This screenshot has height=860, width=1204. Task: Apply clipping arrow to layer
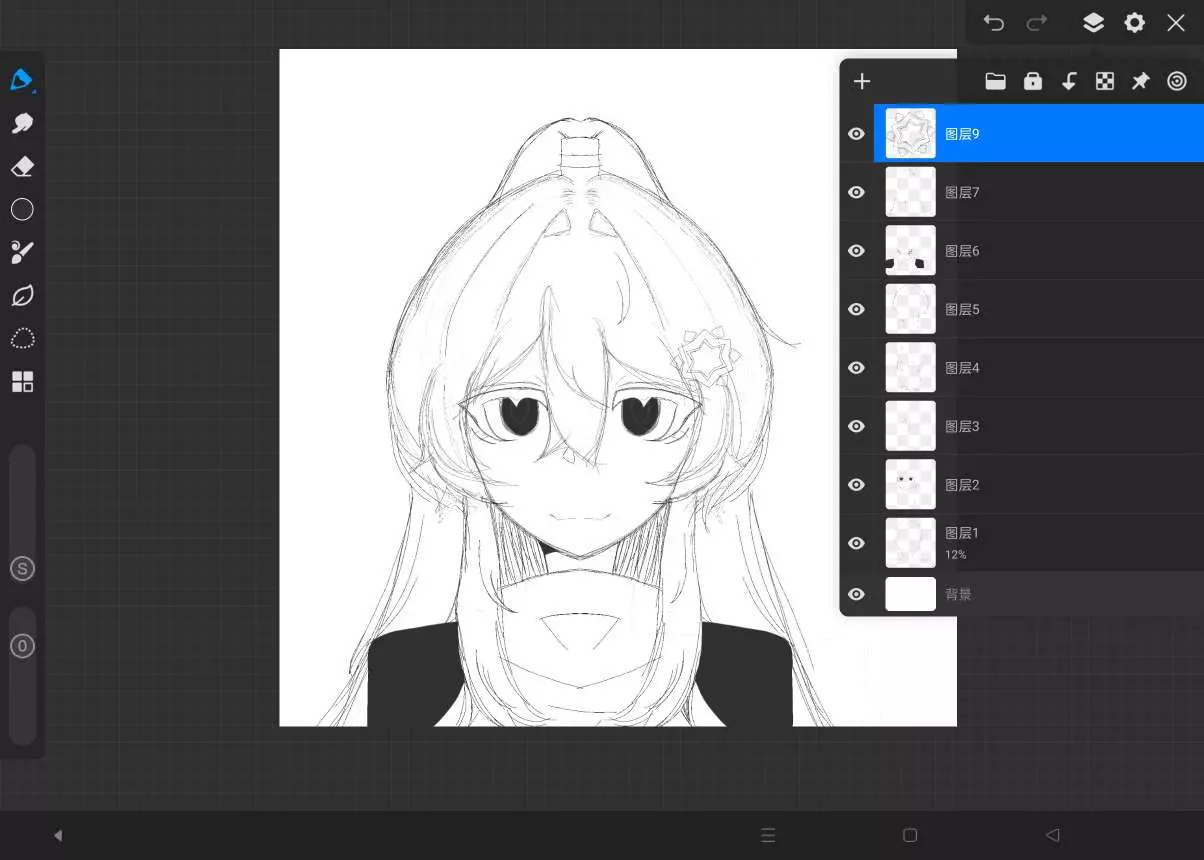click(x=1069, y=82)
